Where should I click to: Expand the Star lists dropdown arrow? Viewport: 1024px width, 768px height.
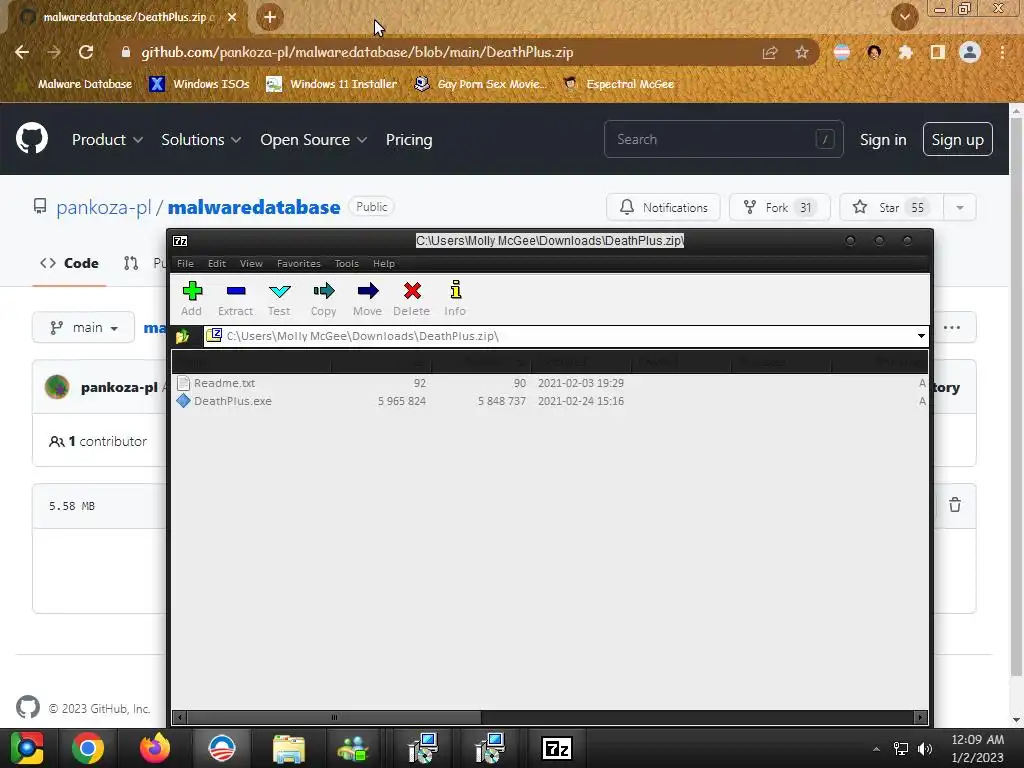[959, 207]
